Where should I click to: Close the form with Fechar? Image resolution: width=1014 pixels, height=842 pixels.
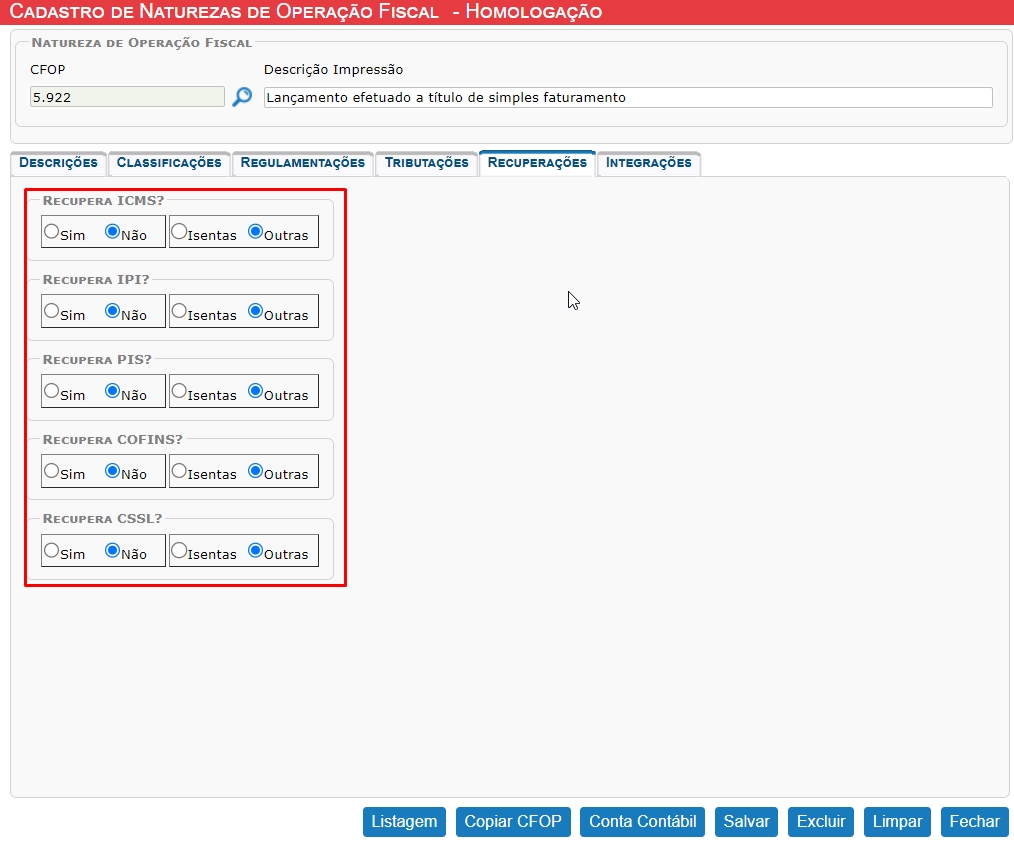(x=975, y=821)
